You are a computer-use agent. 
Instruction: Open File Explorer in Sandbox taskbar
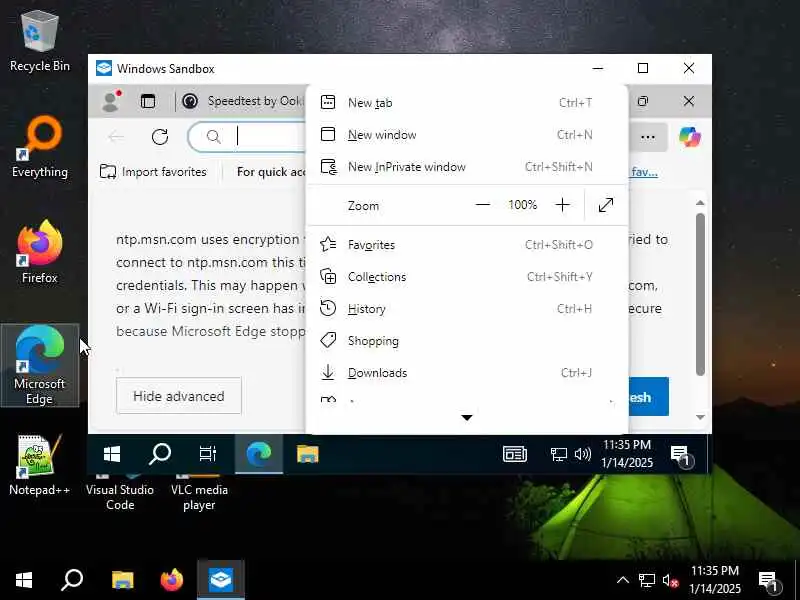pyautogui.click(x=308, y=454)
